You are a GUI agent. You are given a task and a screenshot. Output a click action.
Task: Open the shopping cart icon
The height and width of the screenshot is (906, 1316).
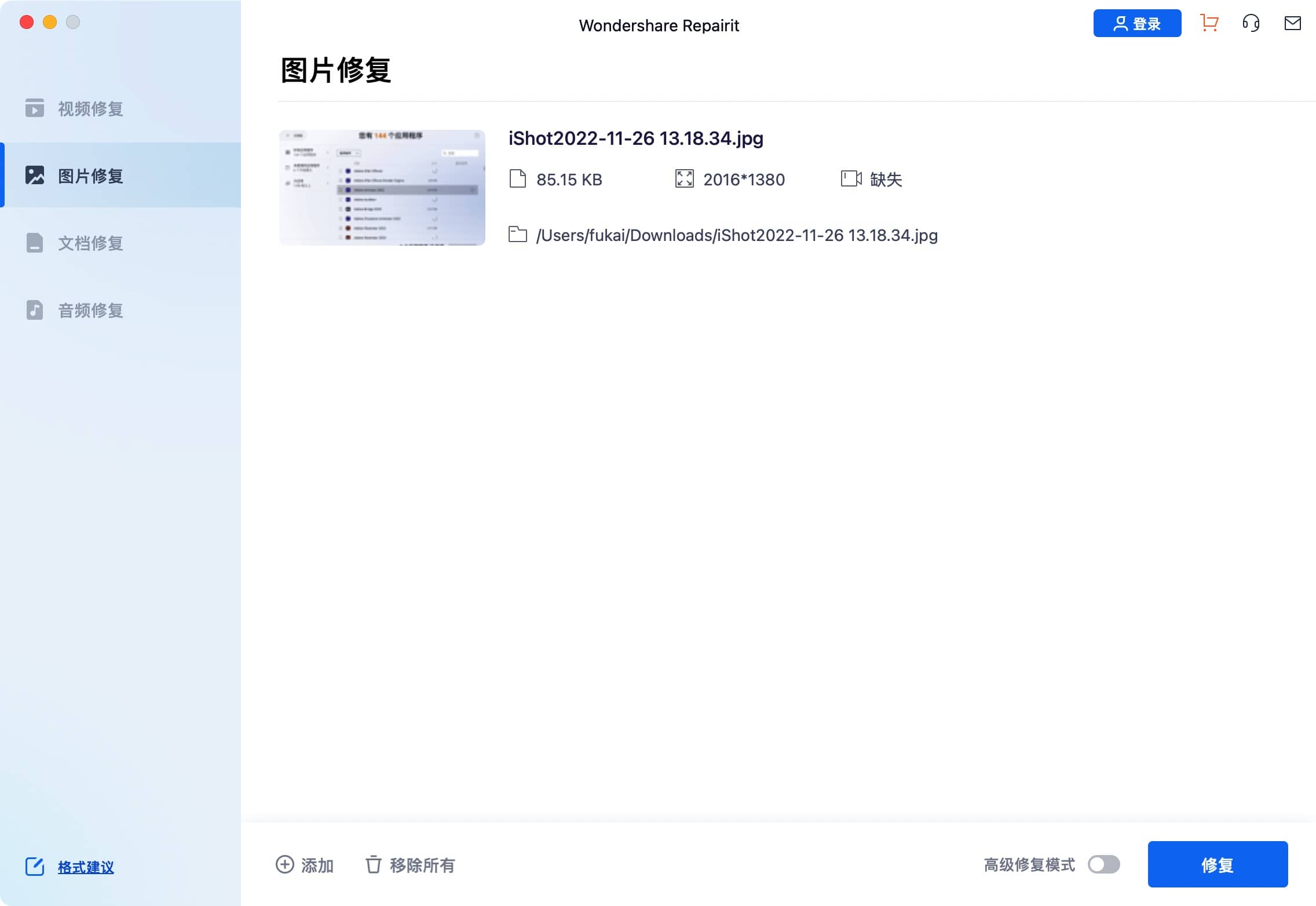(1209, 23)
